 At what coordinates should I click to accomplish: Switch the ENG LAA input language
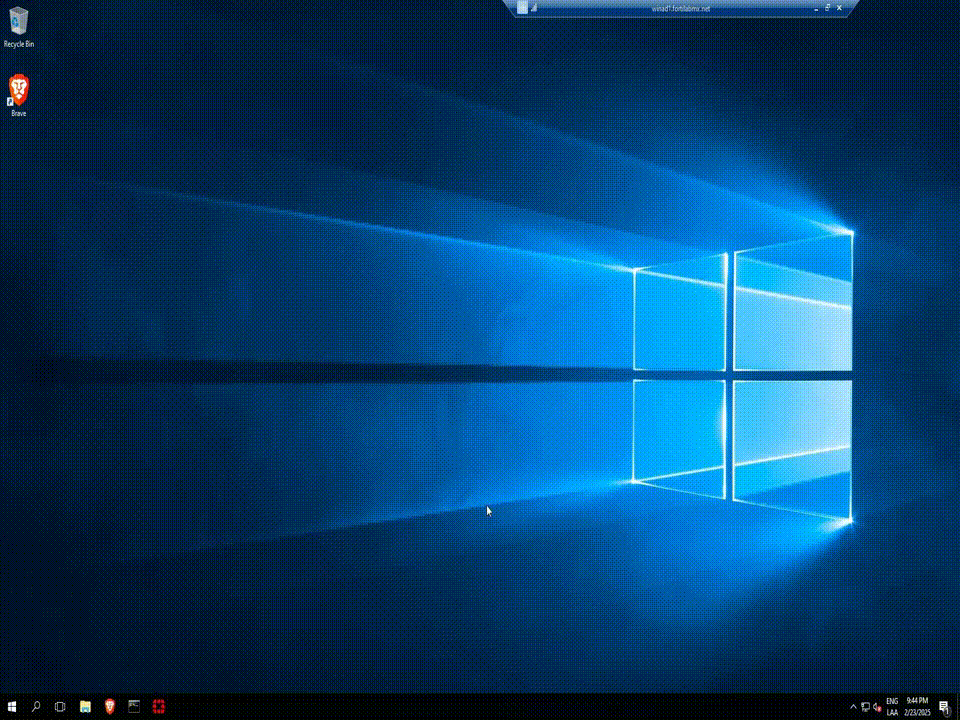pyautogui.click(x=892, y=707)
